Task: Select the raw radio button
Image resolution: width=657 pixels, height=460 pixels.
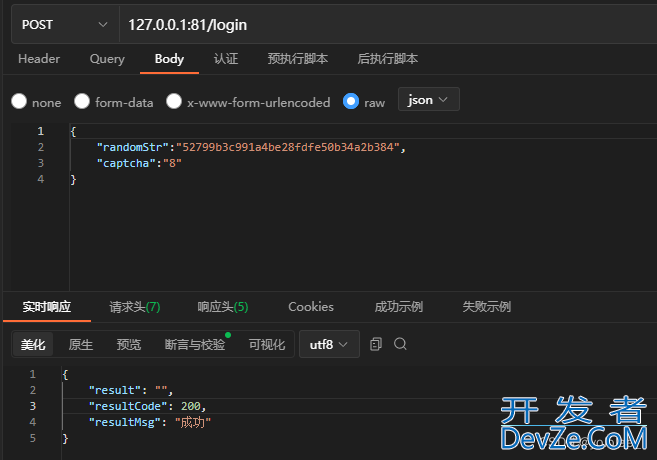Action: coord(351,101)
